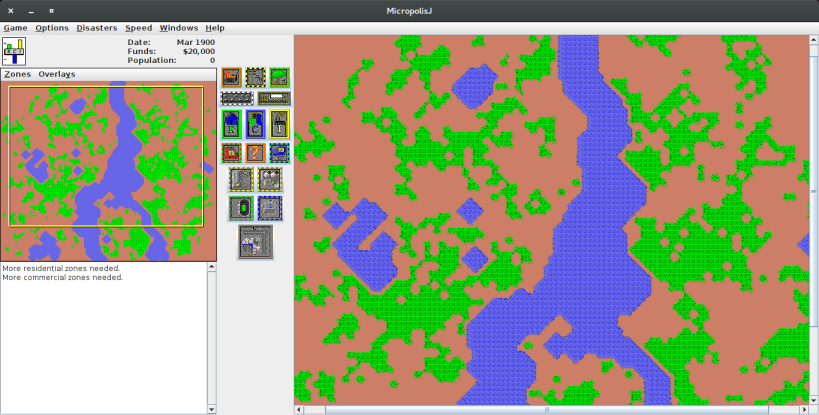The height and width of the screenshot is (415, 819).
Task: Open the Overlays dropdown above minimap
Action: tap(56, 74)
